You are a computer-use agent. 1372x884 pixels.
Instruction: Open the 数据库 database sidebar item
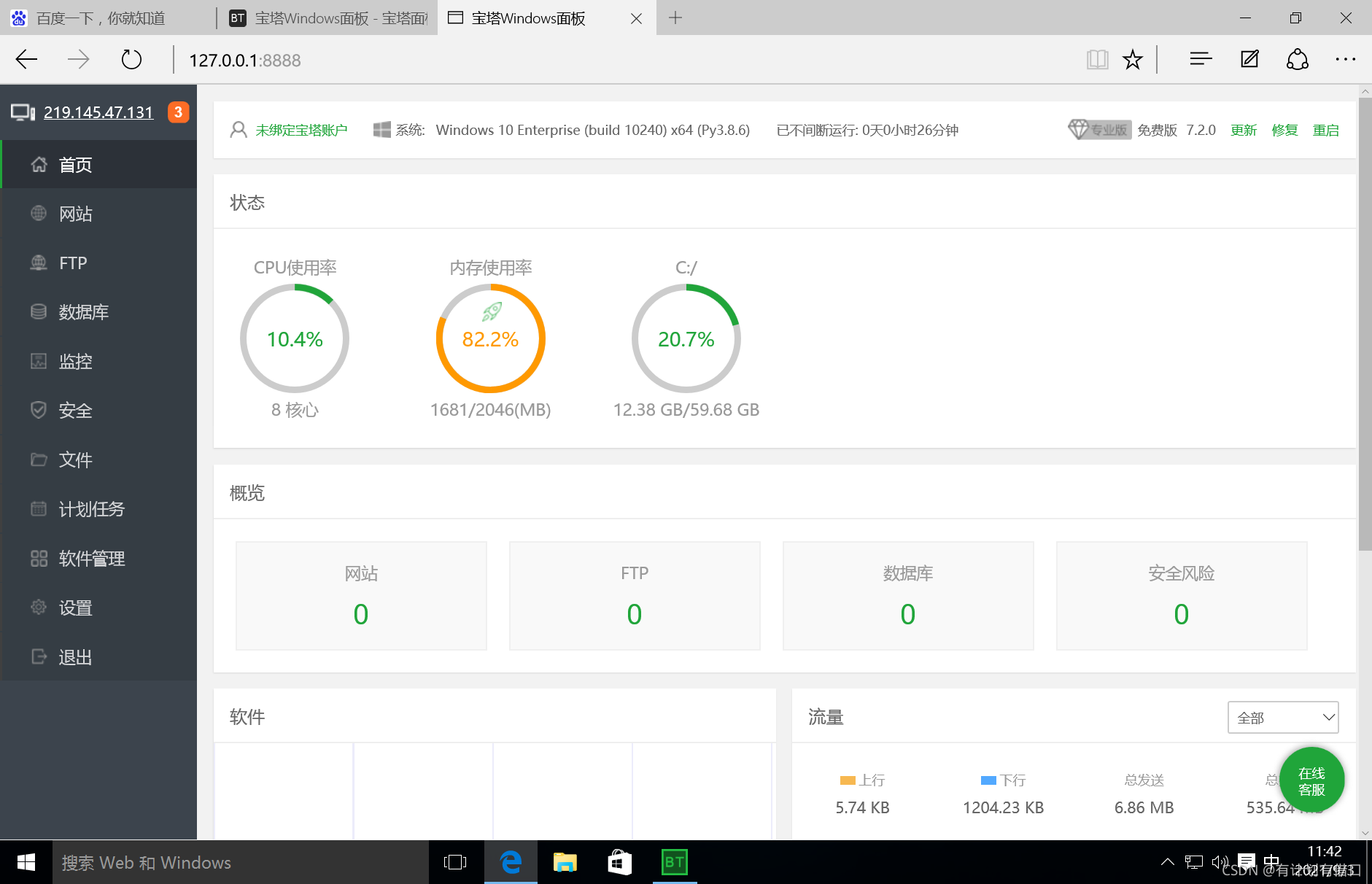99,312
